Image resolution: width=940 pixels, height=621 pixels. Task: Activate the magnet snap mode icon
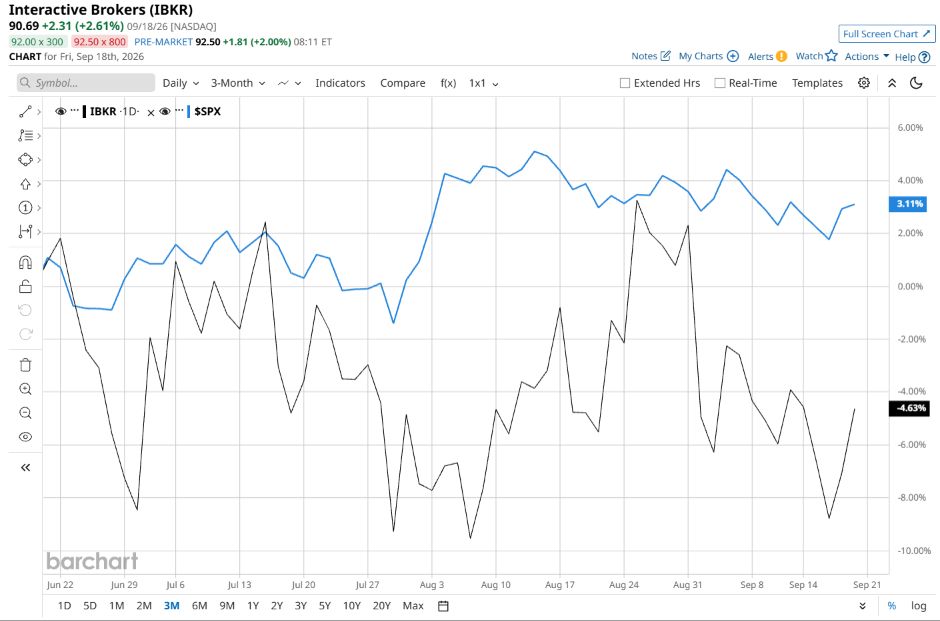25,262
